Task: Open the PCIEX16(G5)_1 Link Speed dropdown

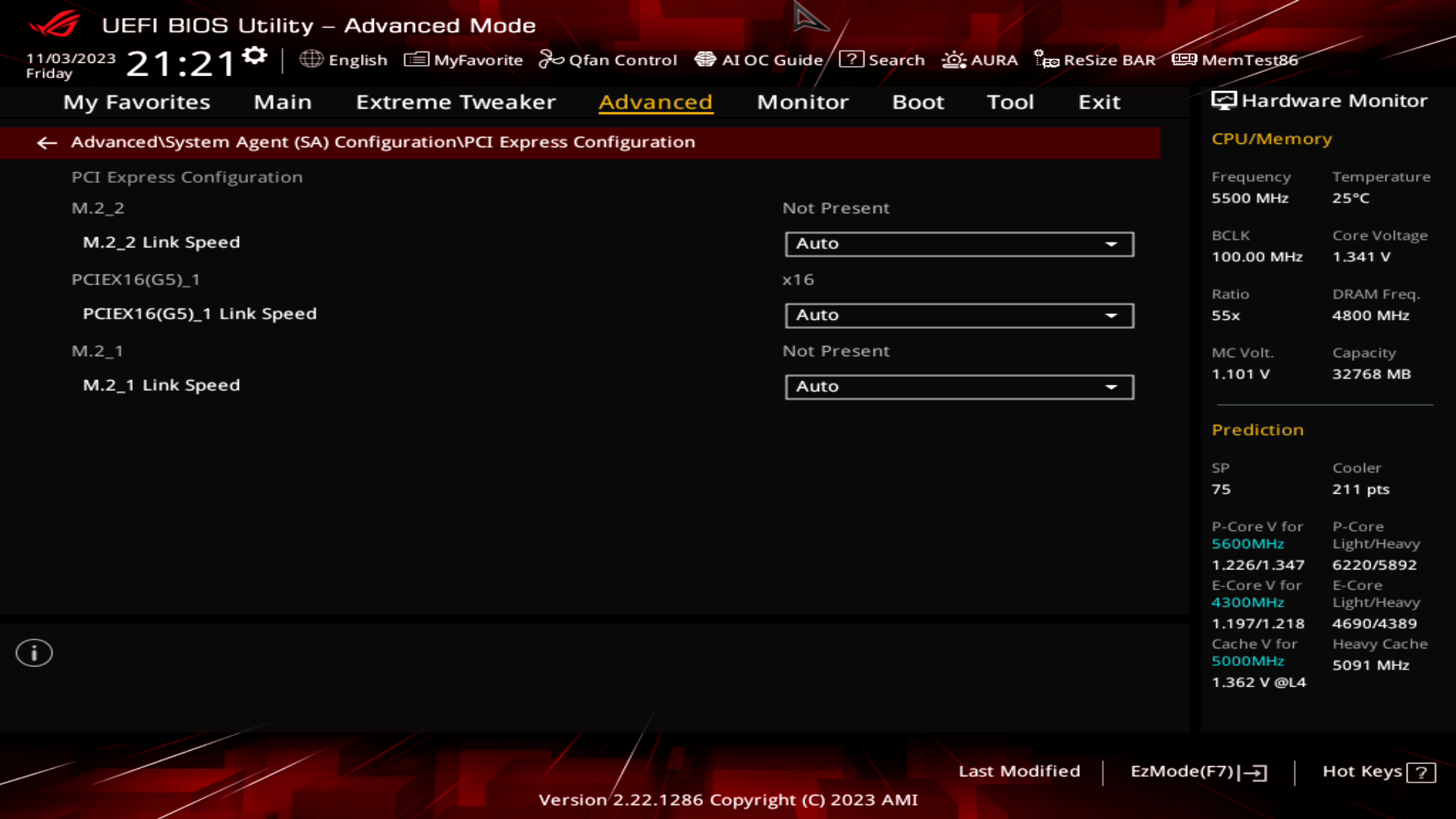Action: click(959, 315)
